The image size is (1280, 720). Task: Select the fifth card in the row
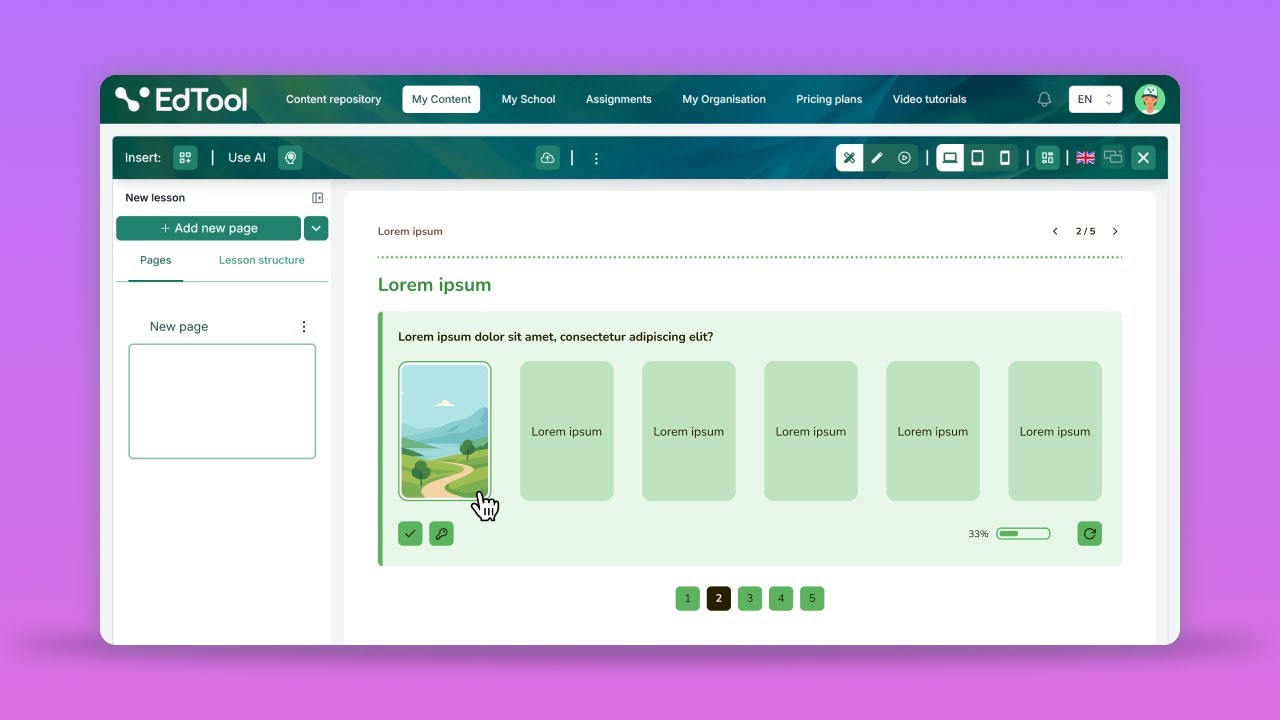[933, 431]
